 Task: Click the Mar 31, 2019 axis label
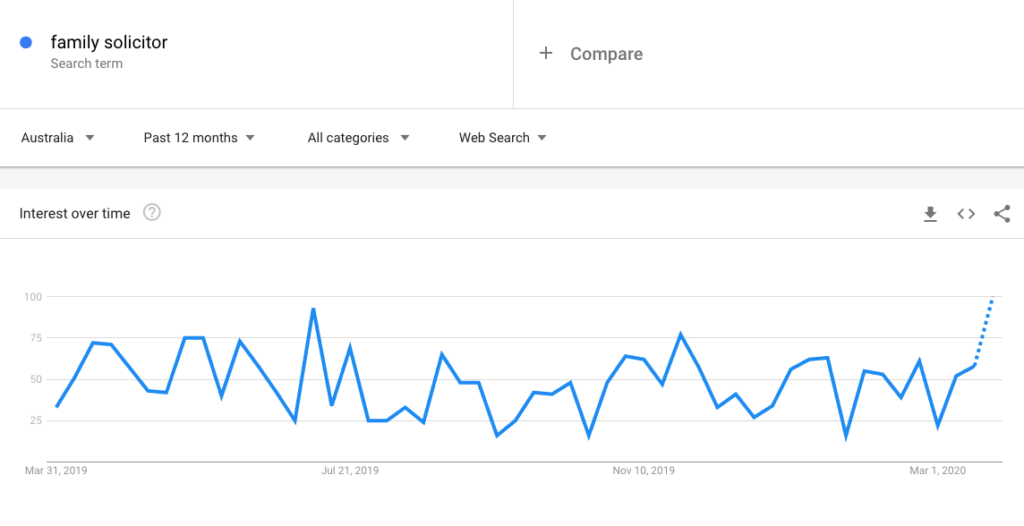[56, 470]
